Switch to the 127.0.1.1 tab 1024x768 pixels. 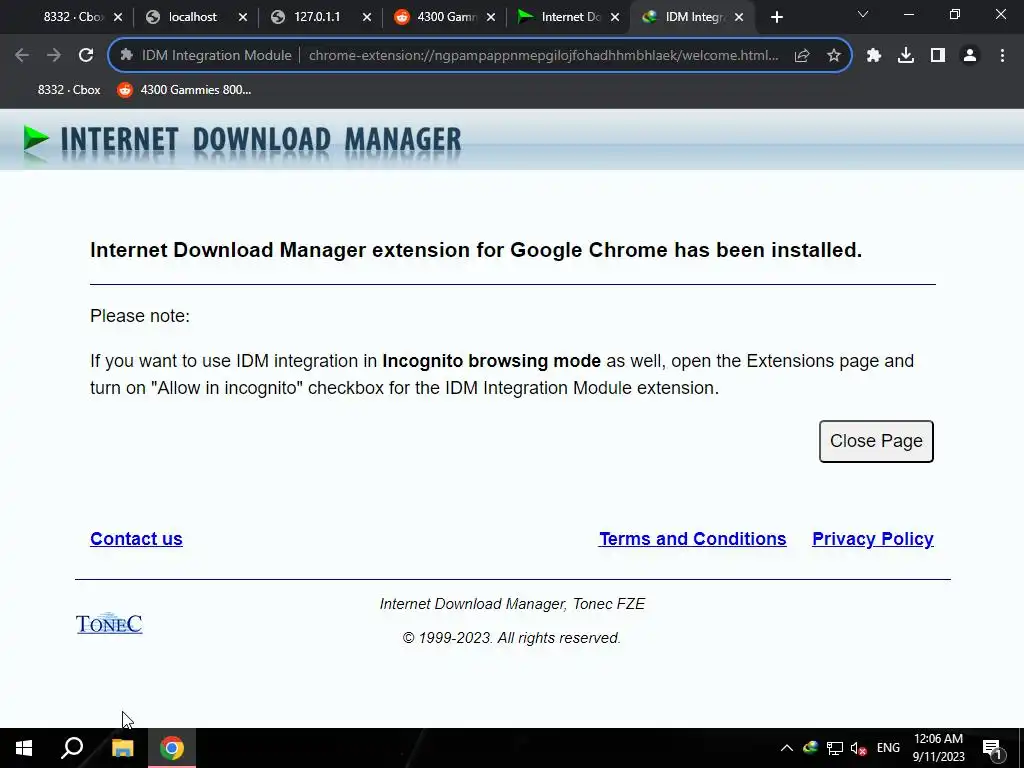pyautogui.click(x=315, y=17)
